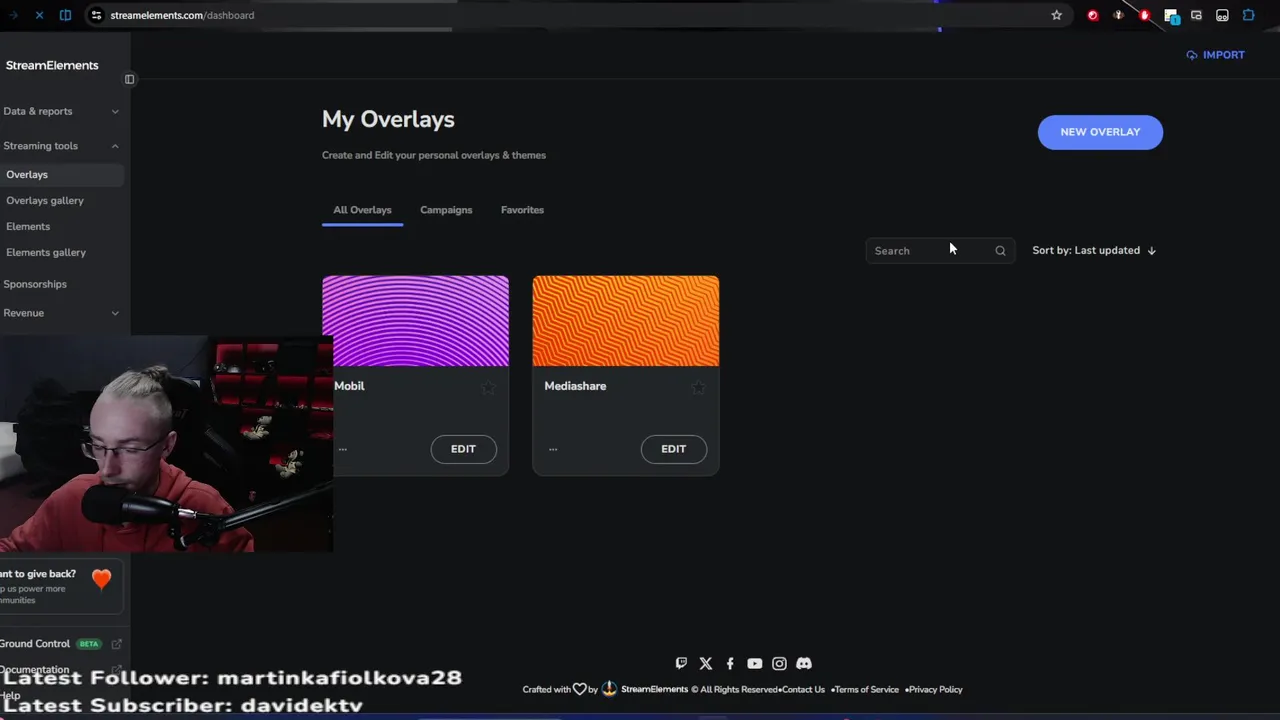Stop page loading X button
Image resolution: width=1280 pixels, height=720 pixels.
click(39, 15)
